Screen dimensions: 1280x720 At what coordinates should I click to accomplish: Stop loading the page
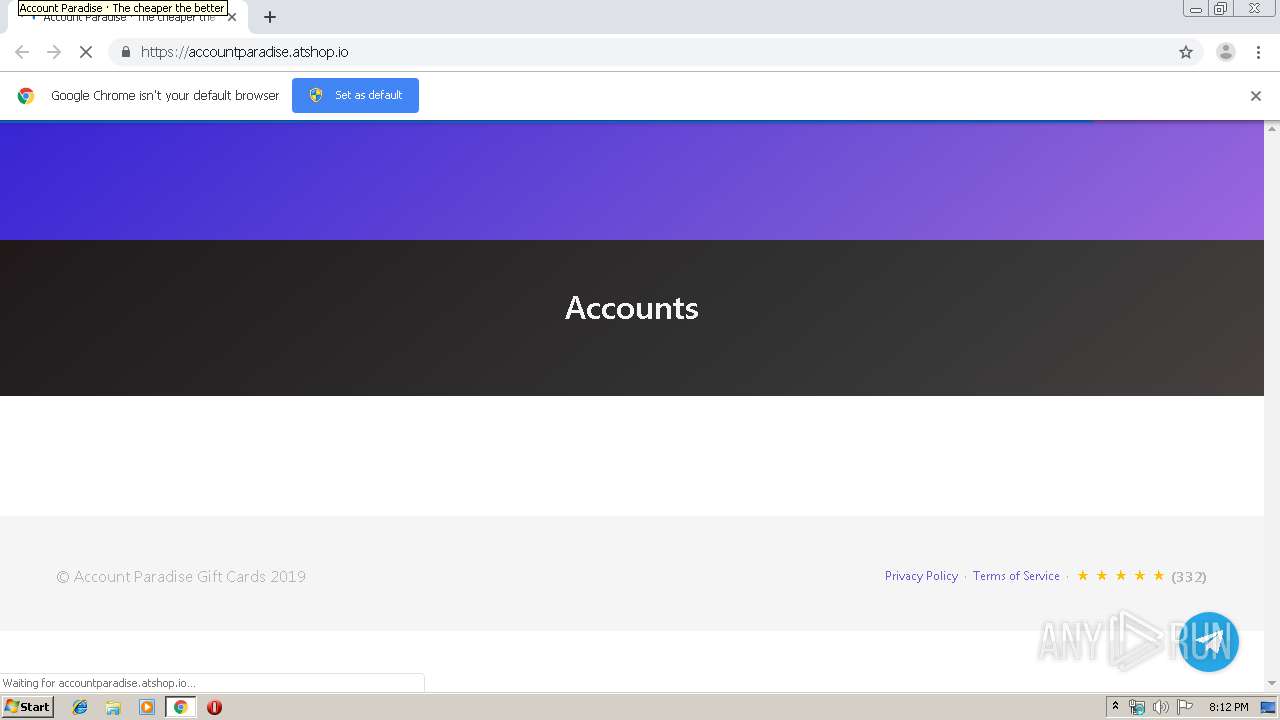[86, 52]
